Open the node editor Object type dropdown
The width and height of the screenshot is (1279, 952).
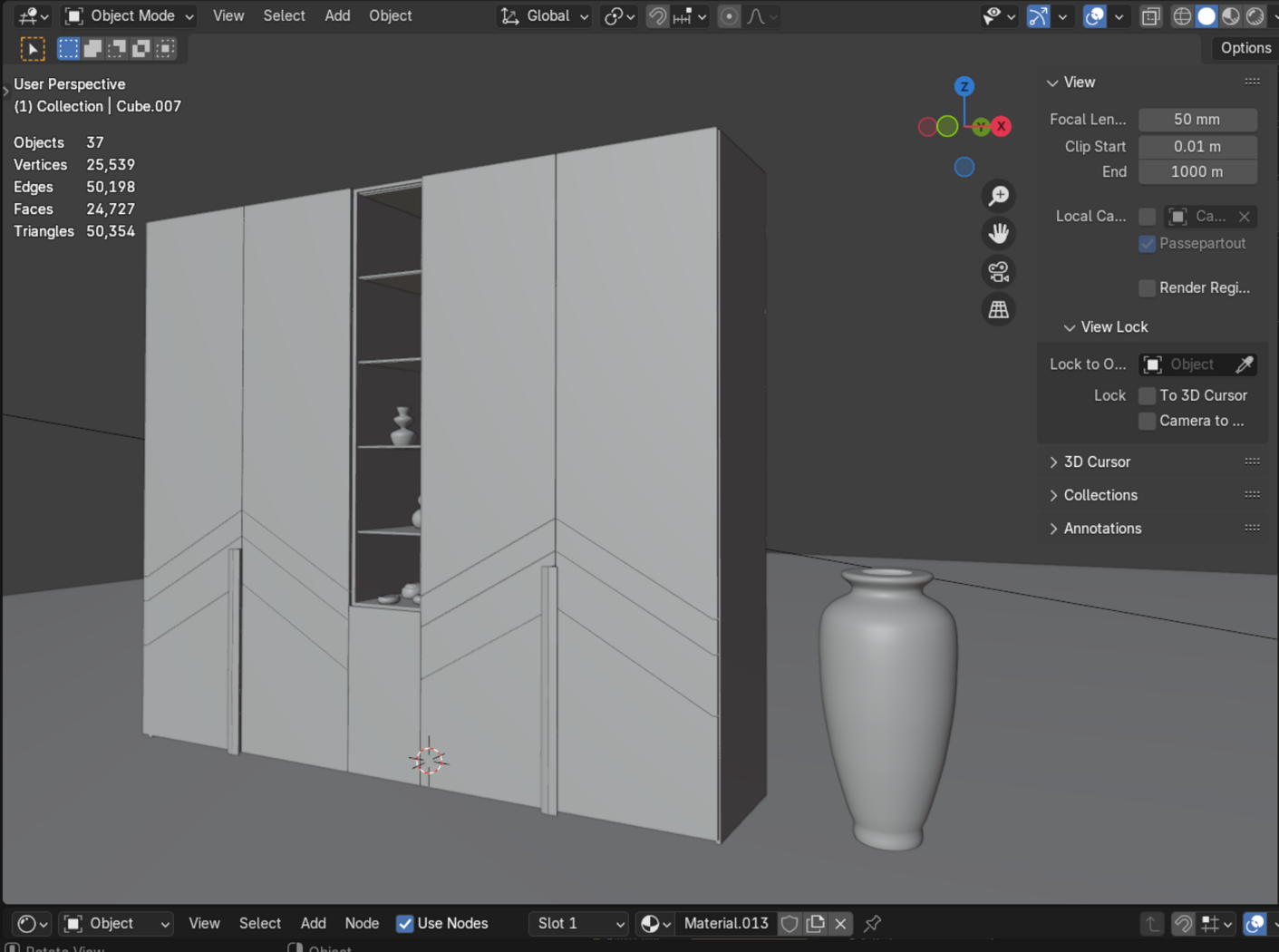116,924
